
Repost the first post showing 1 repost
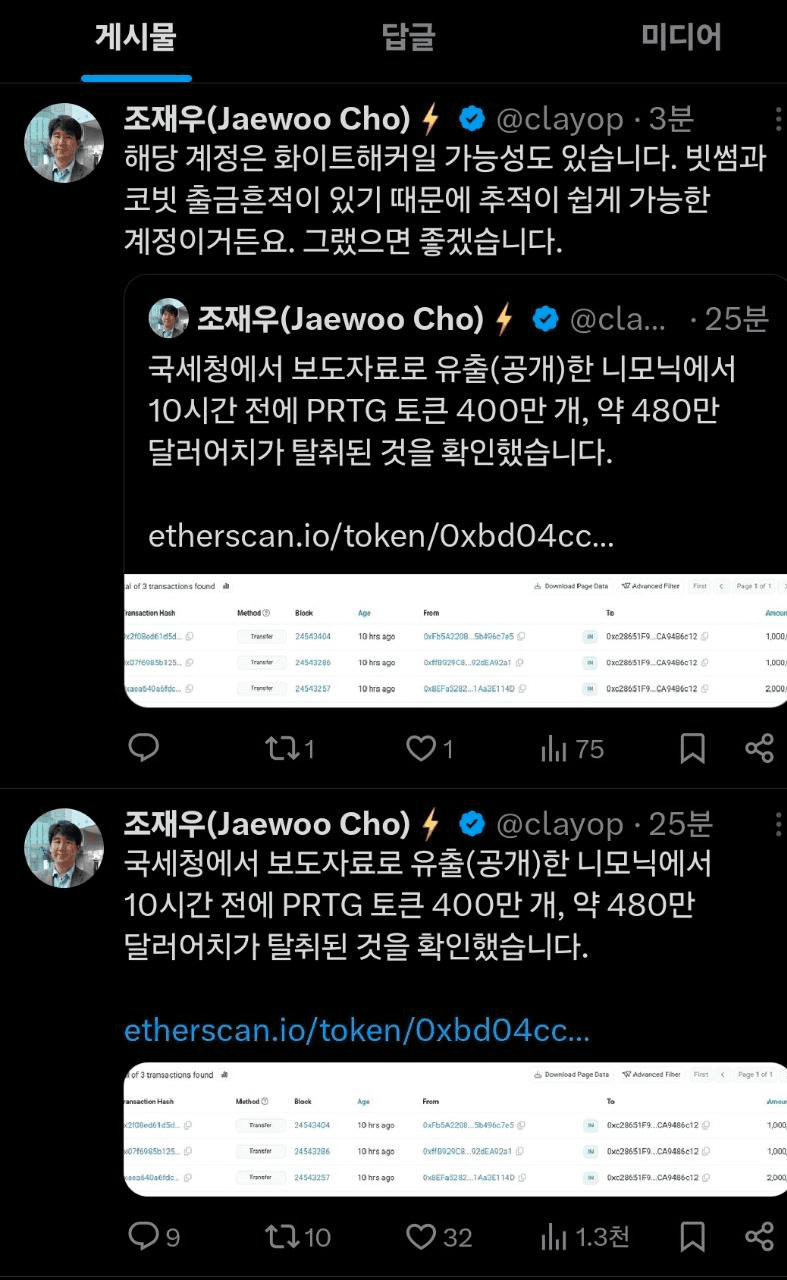(290, 748)
